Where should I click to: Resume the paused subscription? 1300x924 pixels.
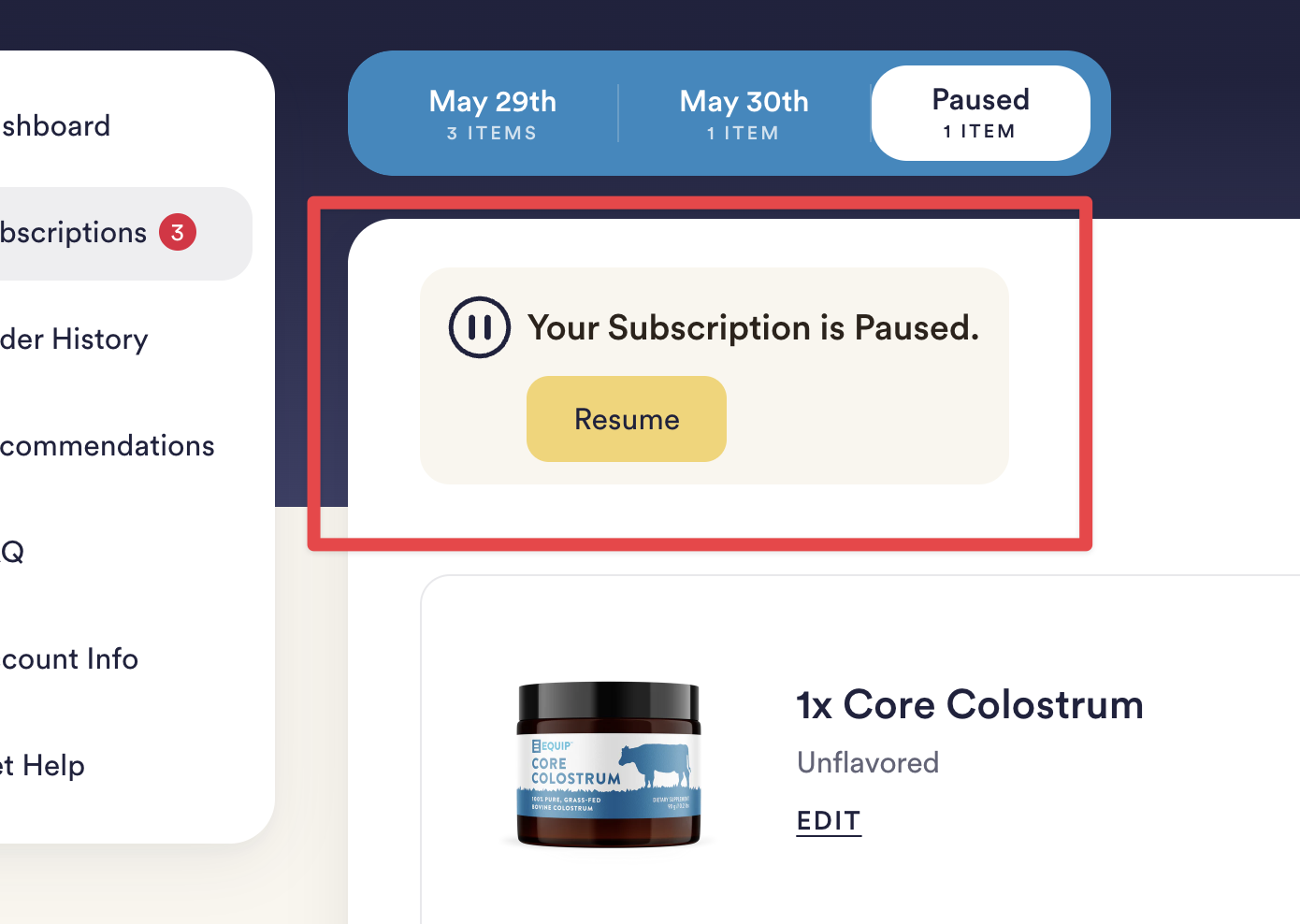coord(627,419)
